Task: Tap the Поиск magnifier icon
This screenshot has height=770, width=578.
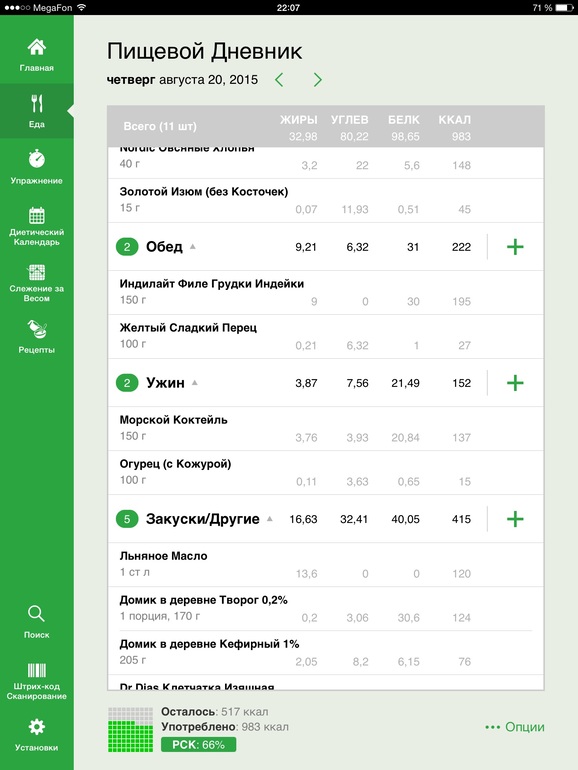Action: pos(36,613)
